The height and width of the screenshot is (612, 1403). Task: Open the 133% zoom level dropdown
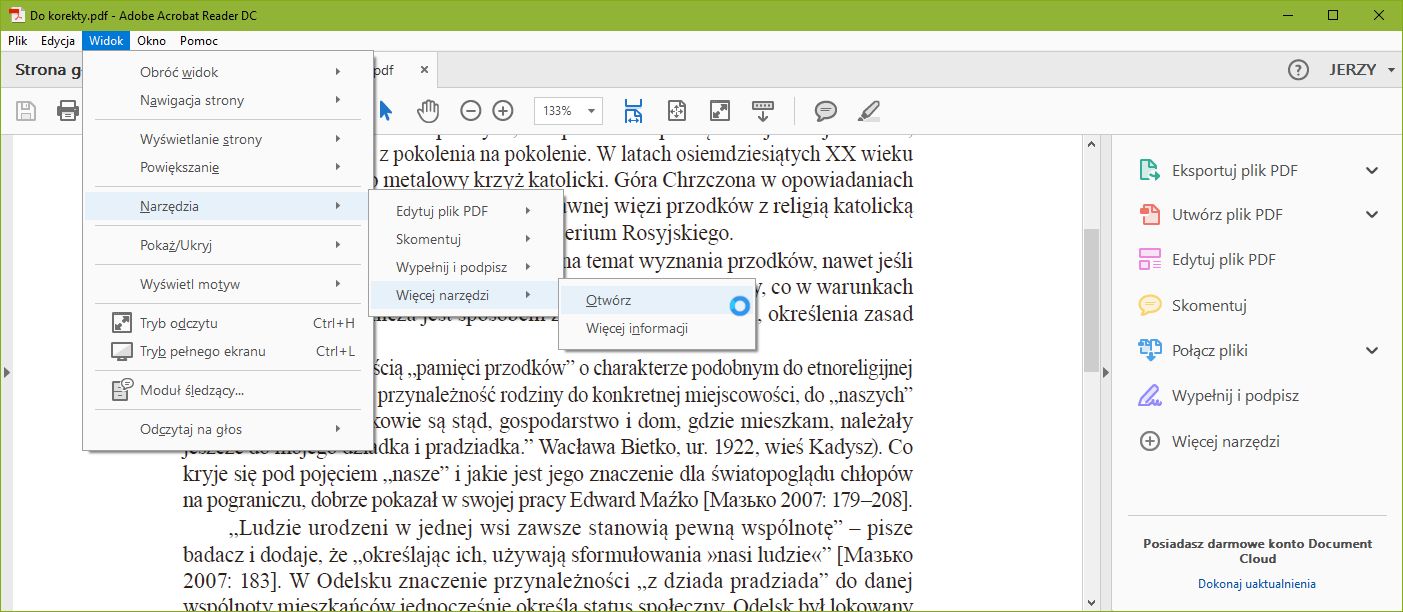[x=567, y=110]
